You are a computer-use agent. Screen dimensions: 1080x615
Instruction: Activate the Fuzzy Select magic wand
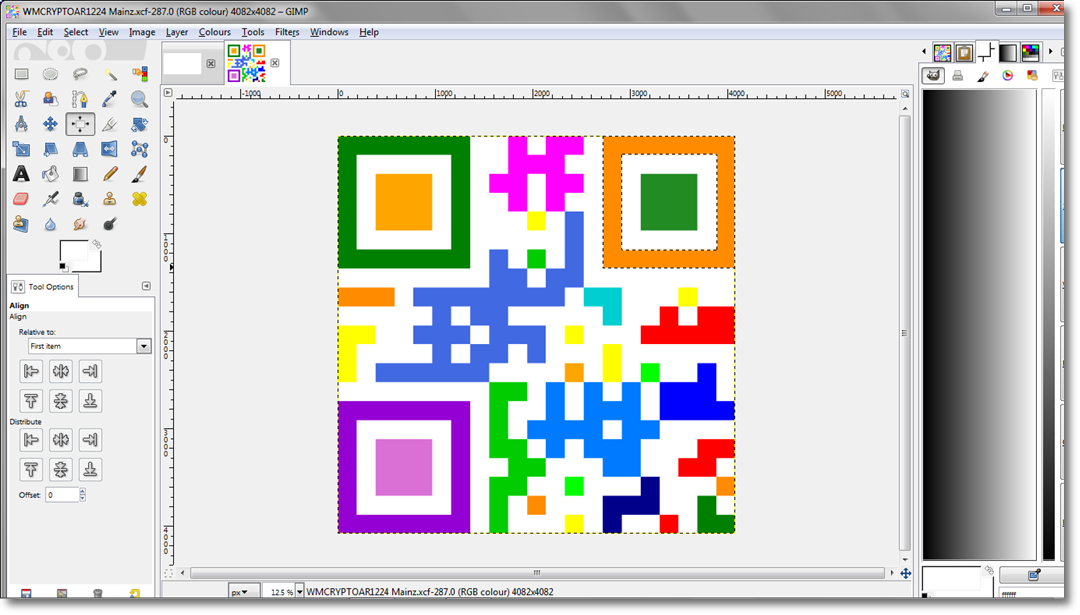(x=110, y=74)
